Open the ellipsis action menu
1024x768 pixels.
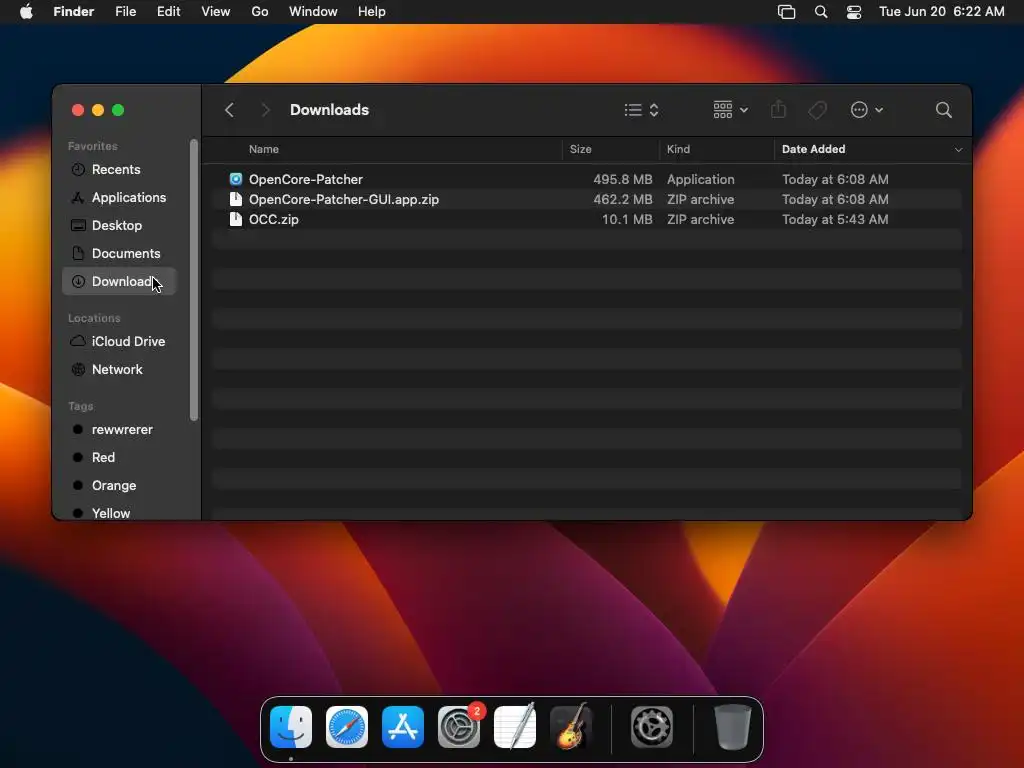click(867, 110)
